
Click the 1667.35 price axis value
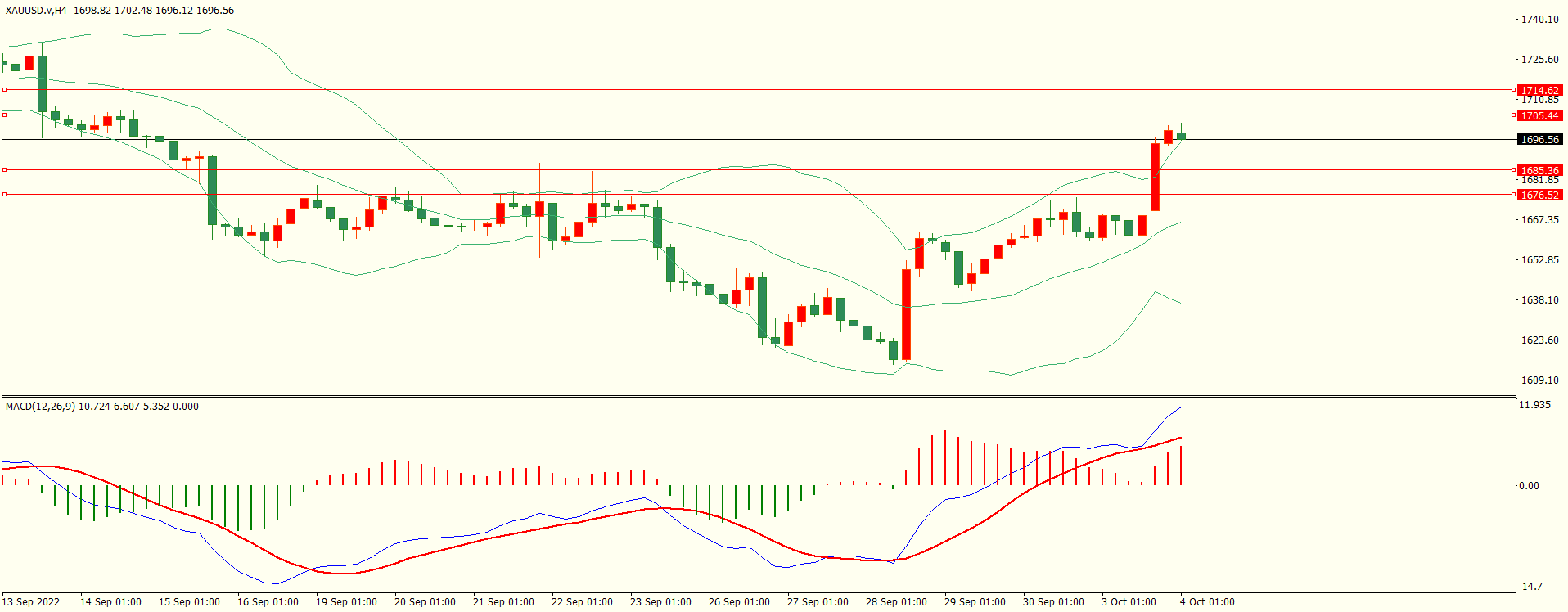point(1539,219)
